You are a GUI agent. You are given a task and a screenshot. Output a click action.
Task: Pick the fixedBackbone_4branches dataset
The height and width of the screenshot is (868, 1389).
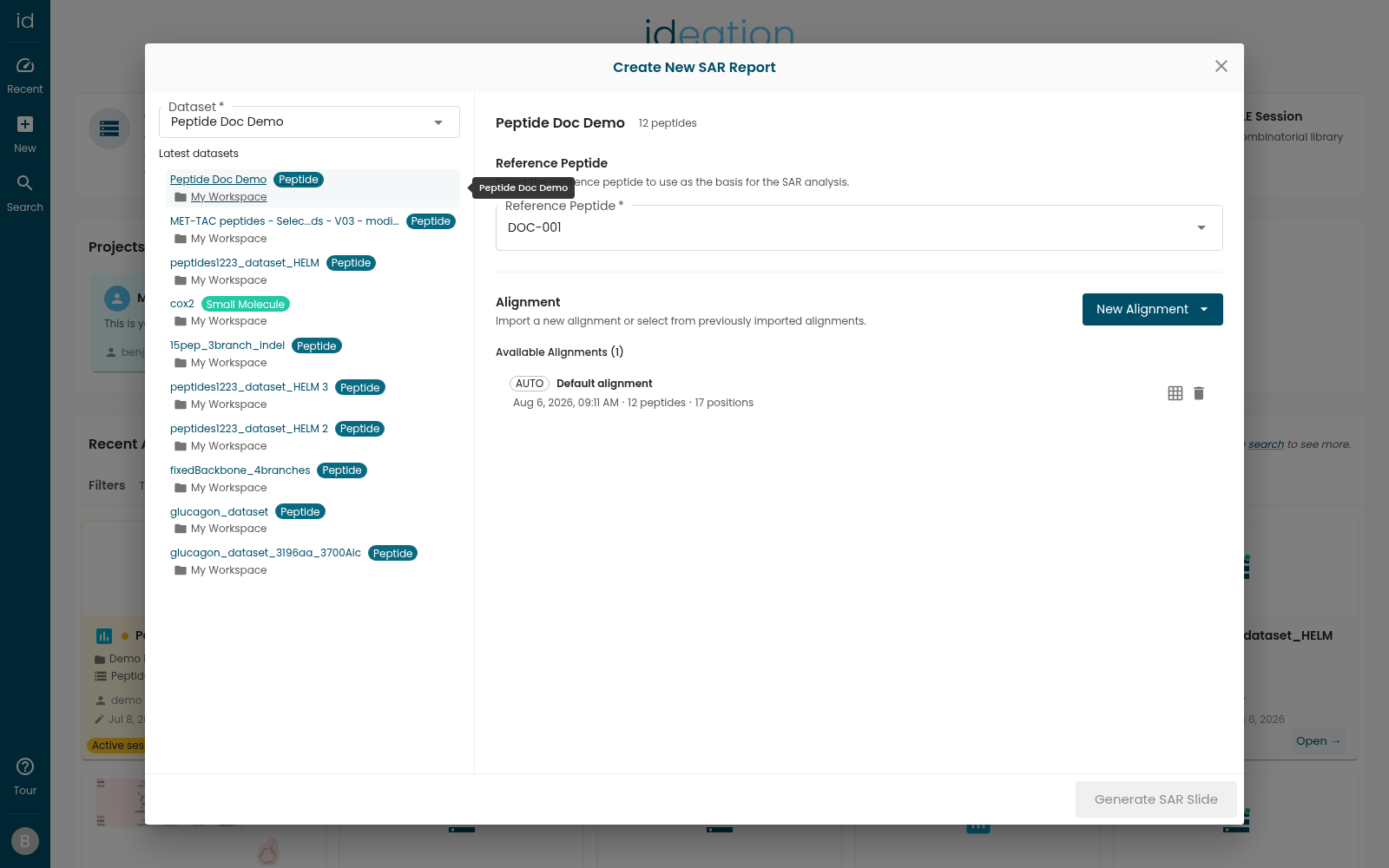[240, 470]
